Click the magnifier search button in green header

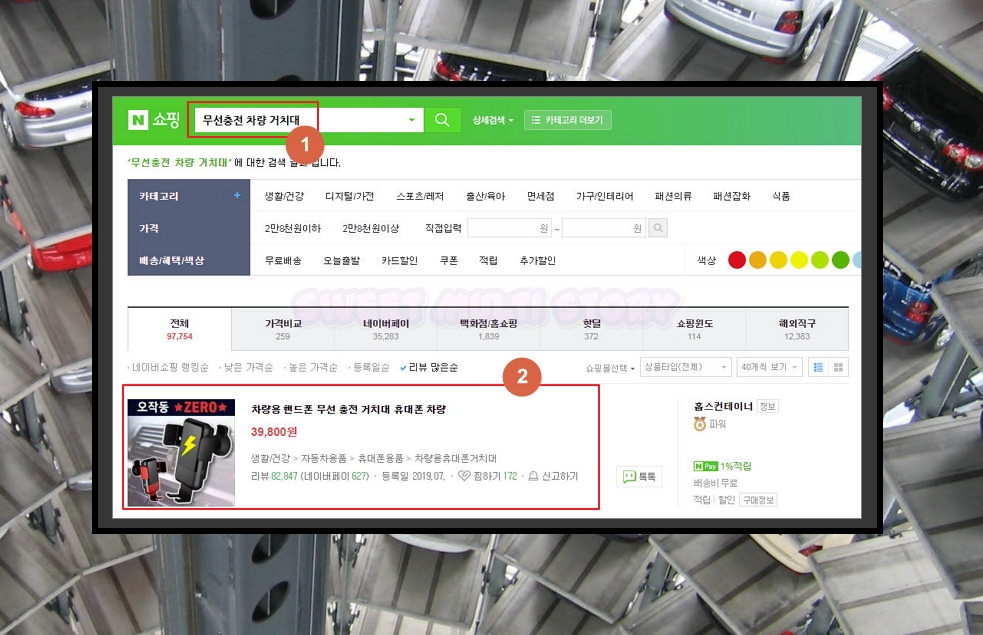tap(442, 120)
